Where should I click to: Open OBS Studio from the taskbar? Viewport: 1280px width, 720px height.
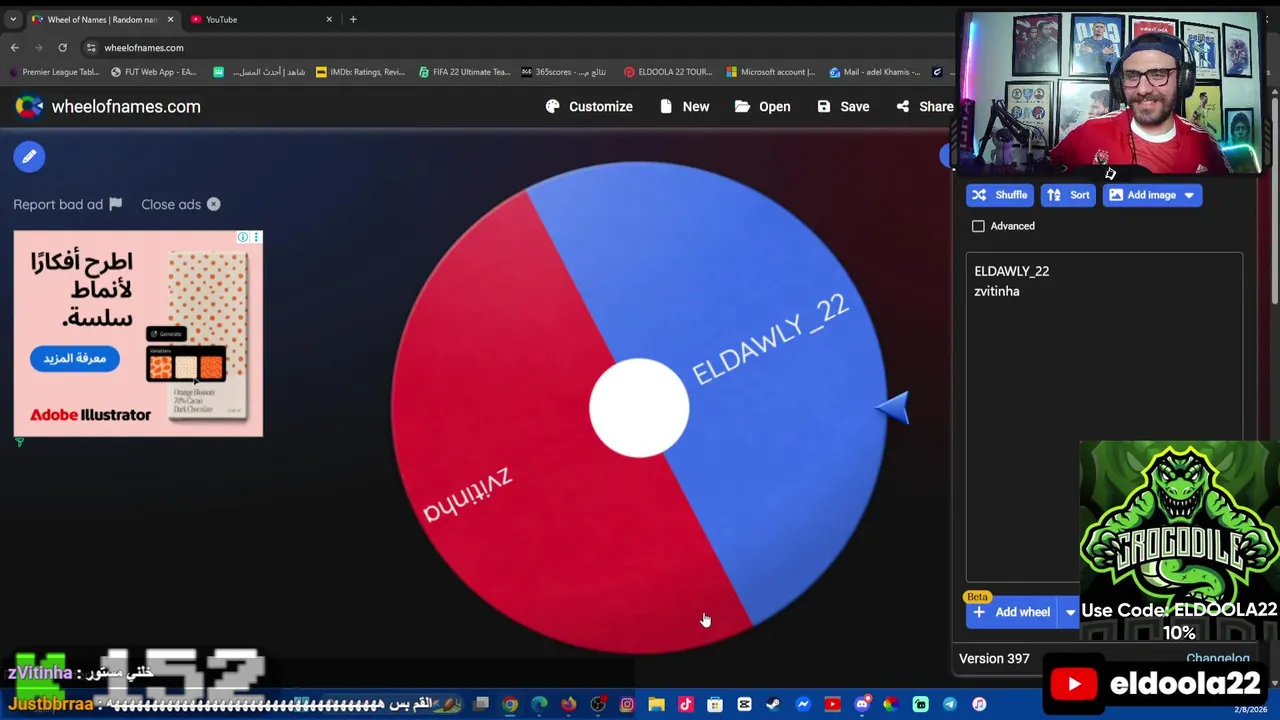(x=598, y=705)
